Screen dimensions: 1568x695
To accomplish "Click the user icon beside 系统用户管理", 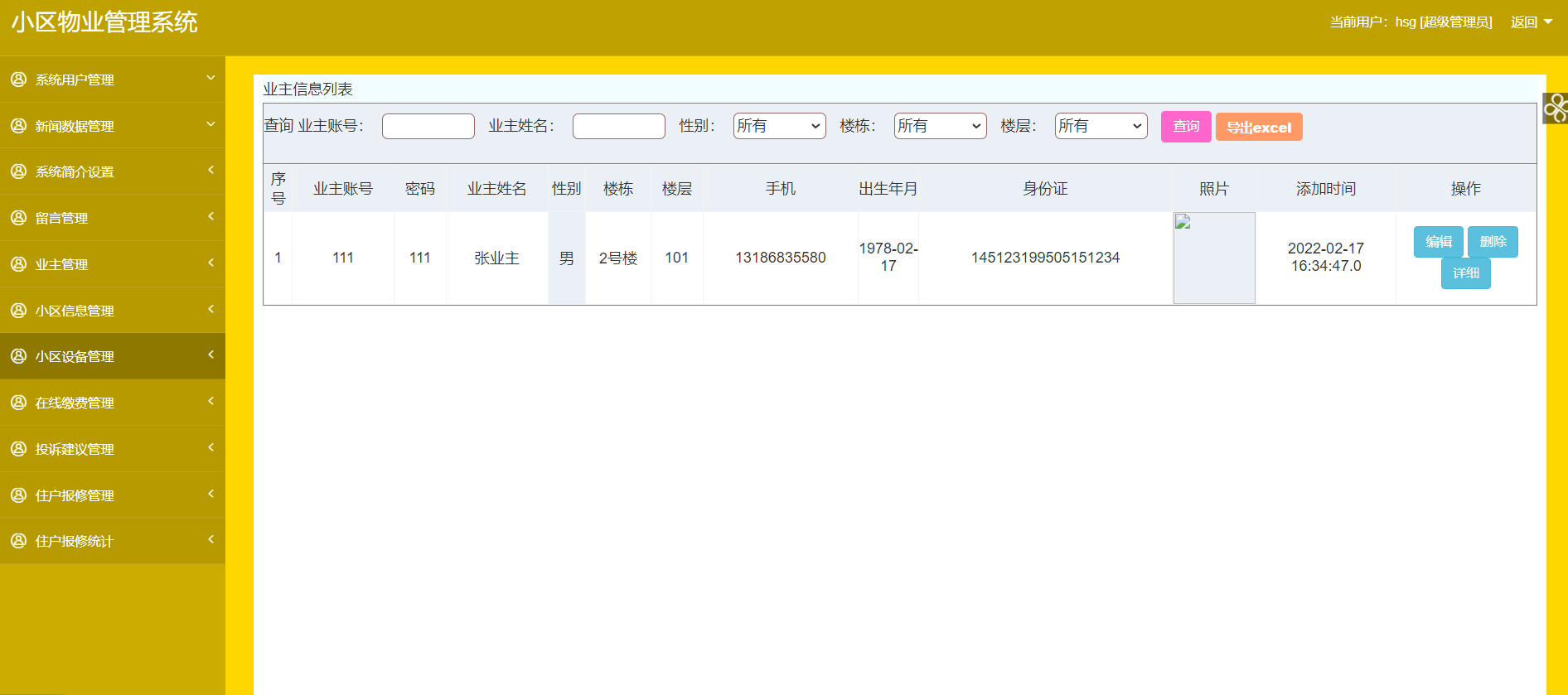I will click(18, 80).
